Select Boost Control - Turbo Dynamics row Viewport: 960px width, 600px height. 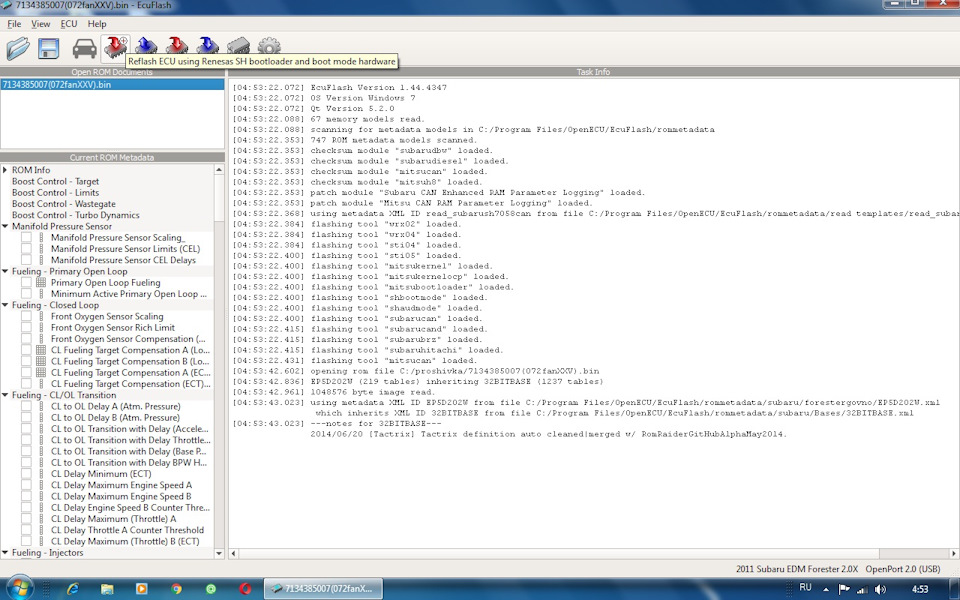coord(75,215)
